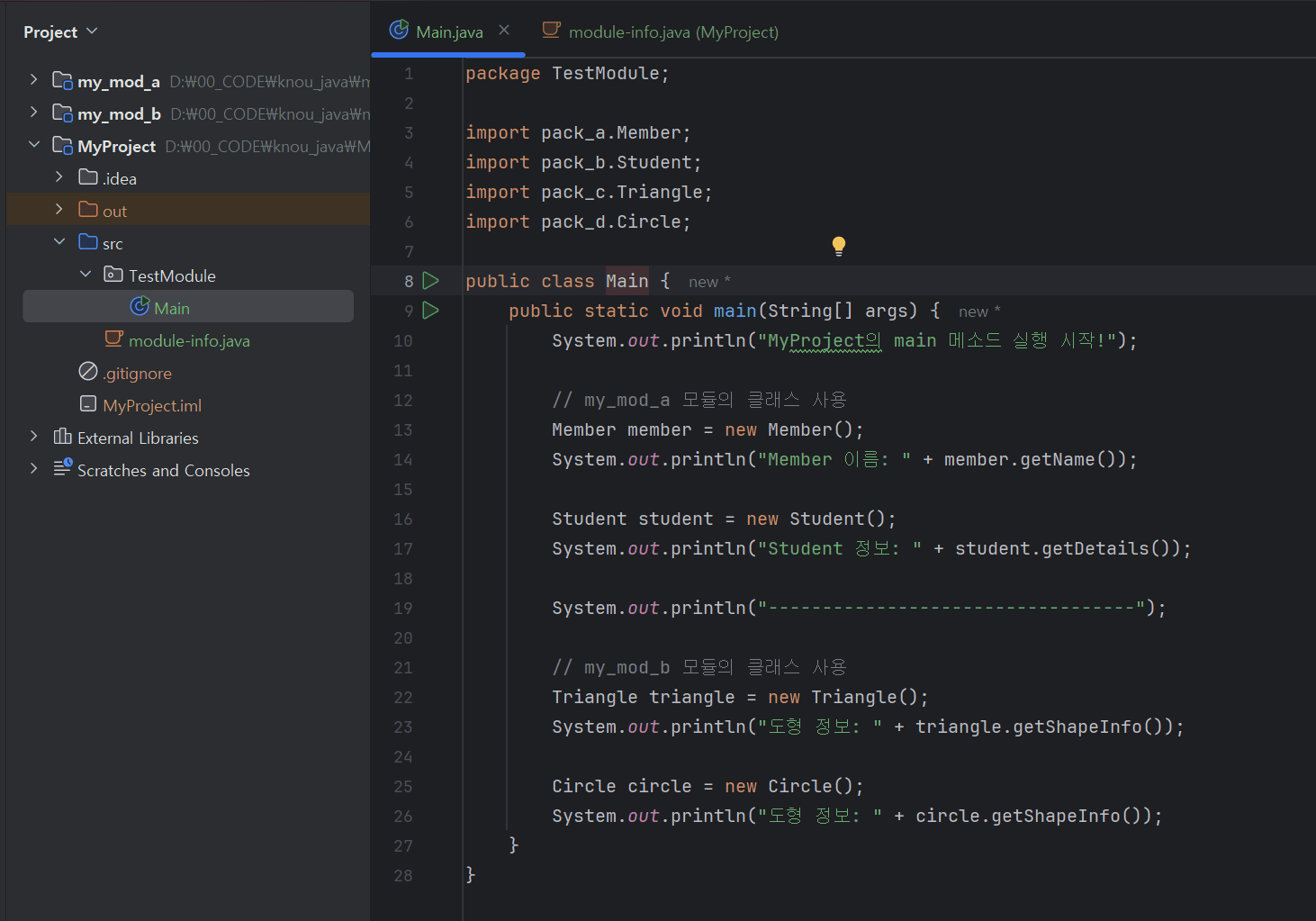Close the Main.java tab

click(504, 31)
